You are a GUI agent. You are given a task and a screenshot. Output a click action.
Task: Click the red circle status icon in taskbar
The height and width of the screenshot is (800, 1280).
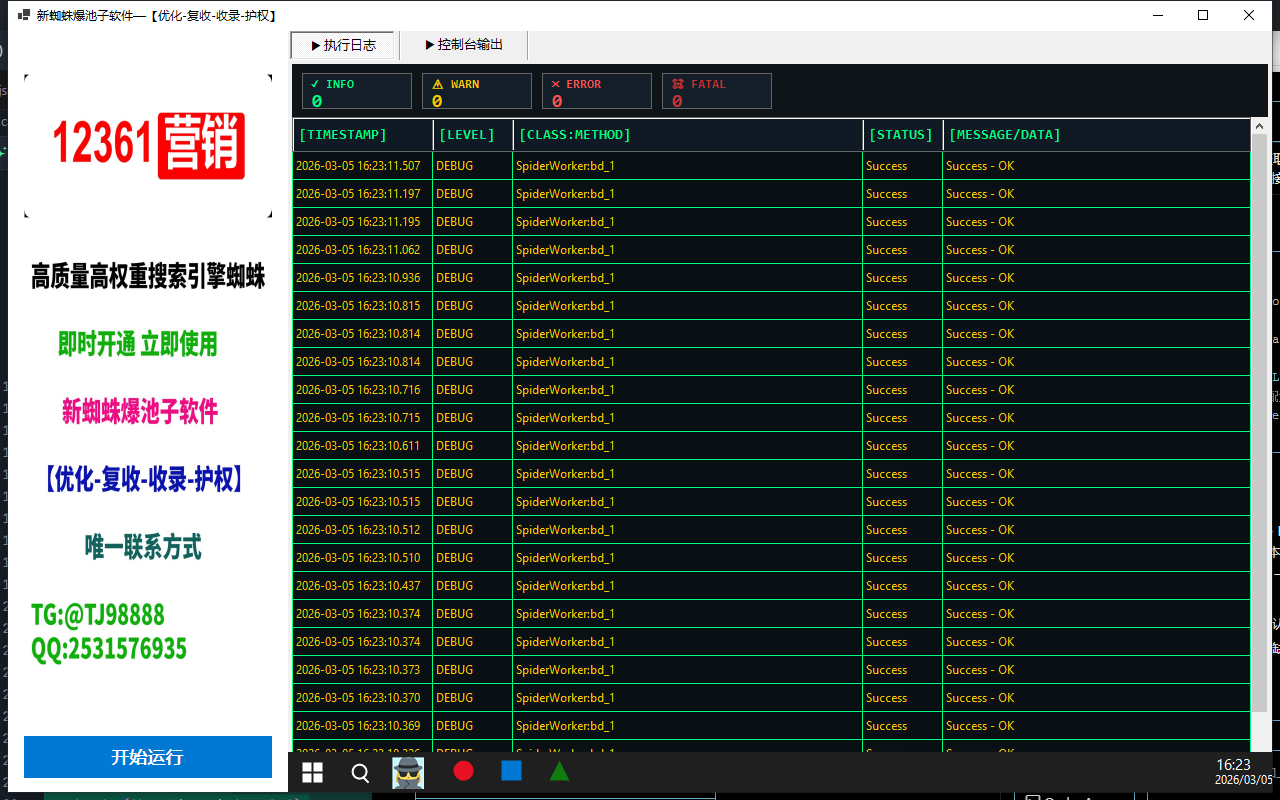462,771
